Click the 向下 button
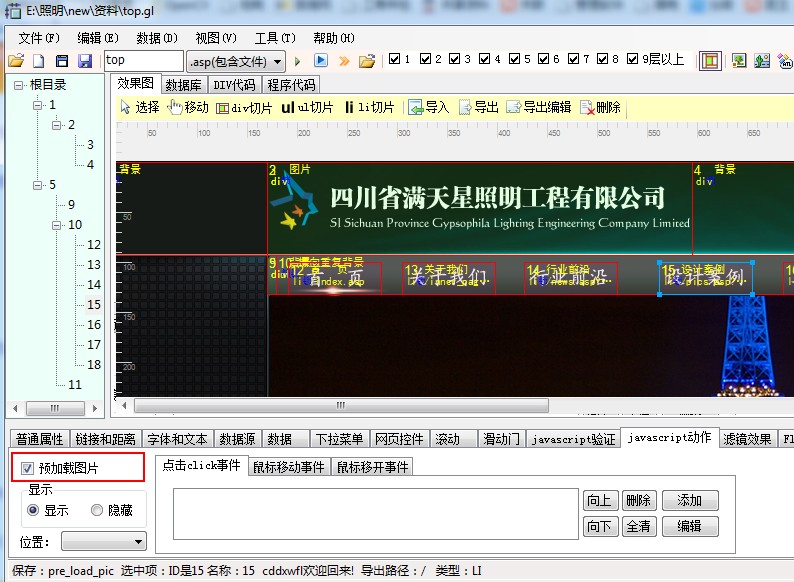 (x=600, y=527)
